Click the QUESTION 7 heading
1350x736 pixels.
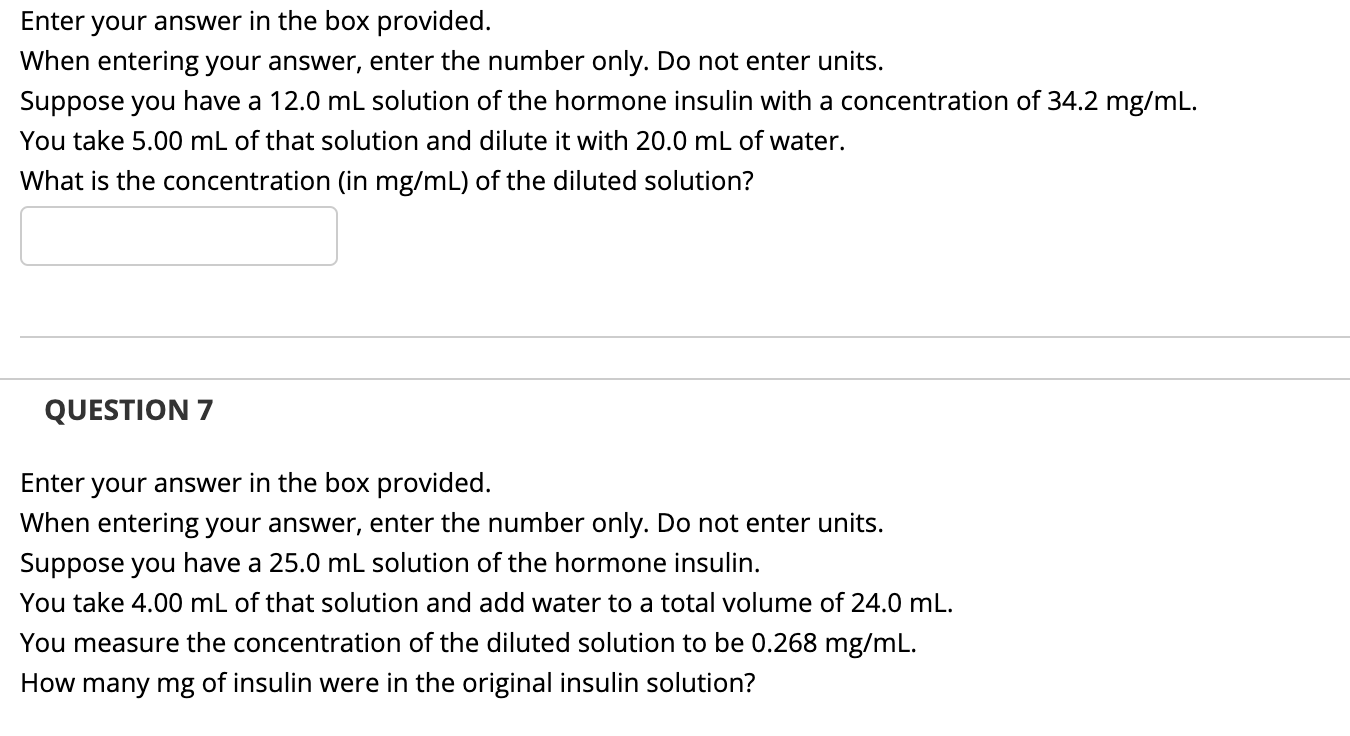[128, 410]
